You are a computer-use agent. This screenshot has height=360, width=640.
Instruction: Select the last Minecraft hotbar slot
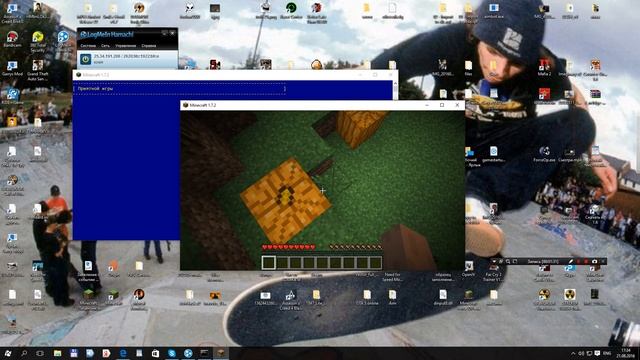pyautogui.click(x=376, y=262)
